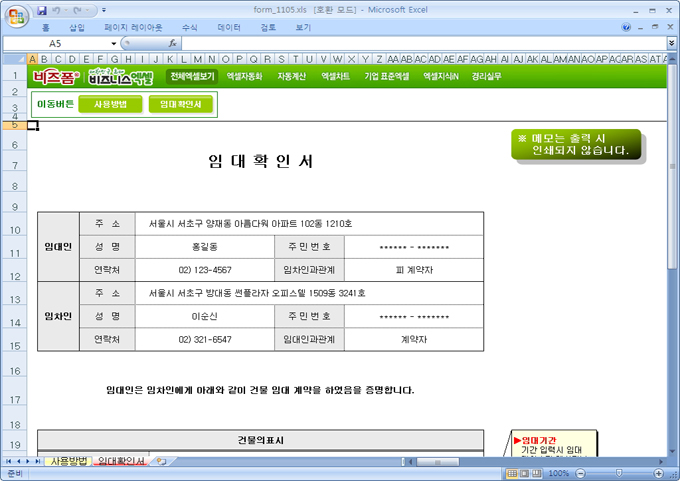Click the green 사용방법 button
The width and height of the screenshot is (680, 481).
(110, 104)
